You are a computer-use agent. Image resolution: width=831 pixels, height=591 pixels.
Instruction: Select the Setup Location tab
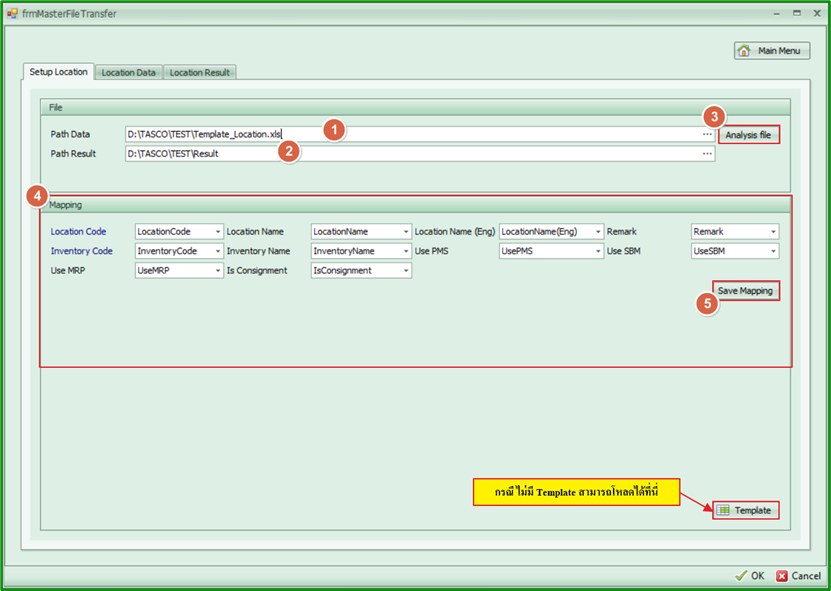tap(58, 72)
